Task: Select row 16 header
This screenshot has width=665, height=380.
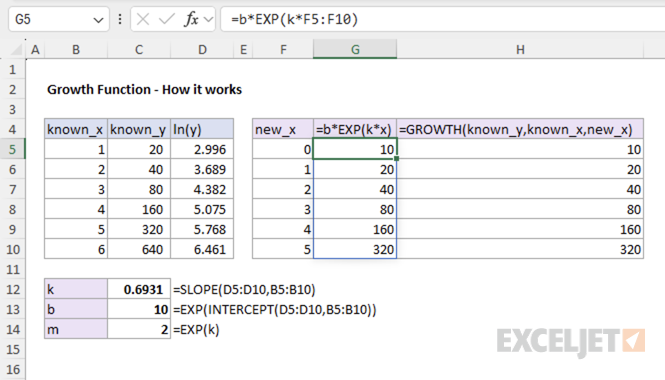Action: [13, 369]
